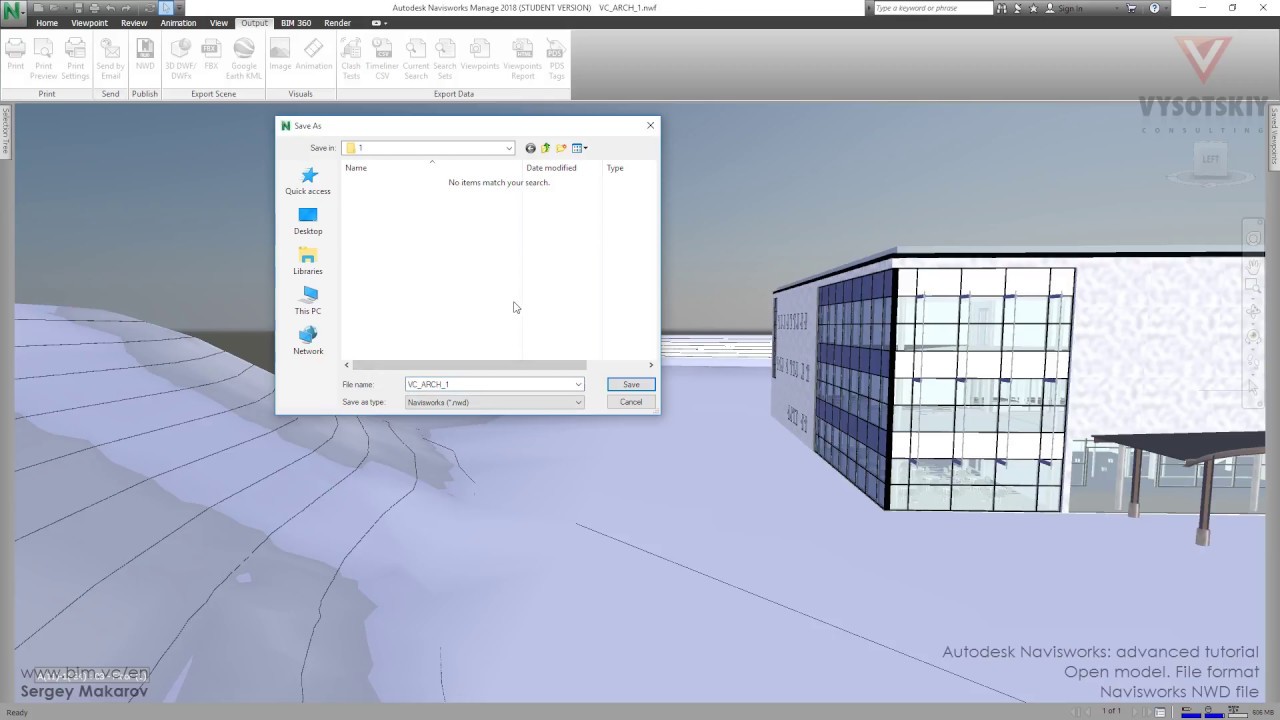Switch to the Viewpoint tab
Image resolution: width=1280 pixels, height=720 pixels.
(89, 23)
